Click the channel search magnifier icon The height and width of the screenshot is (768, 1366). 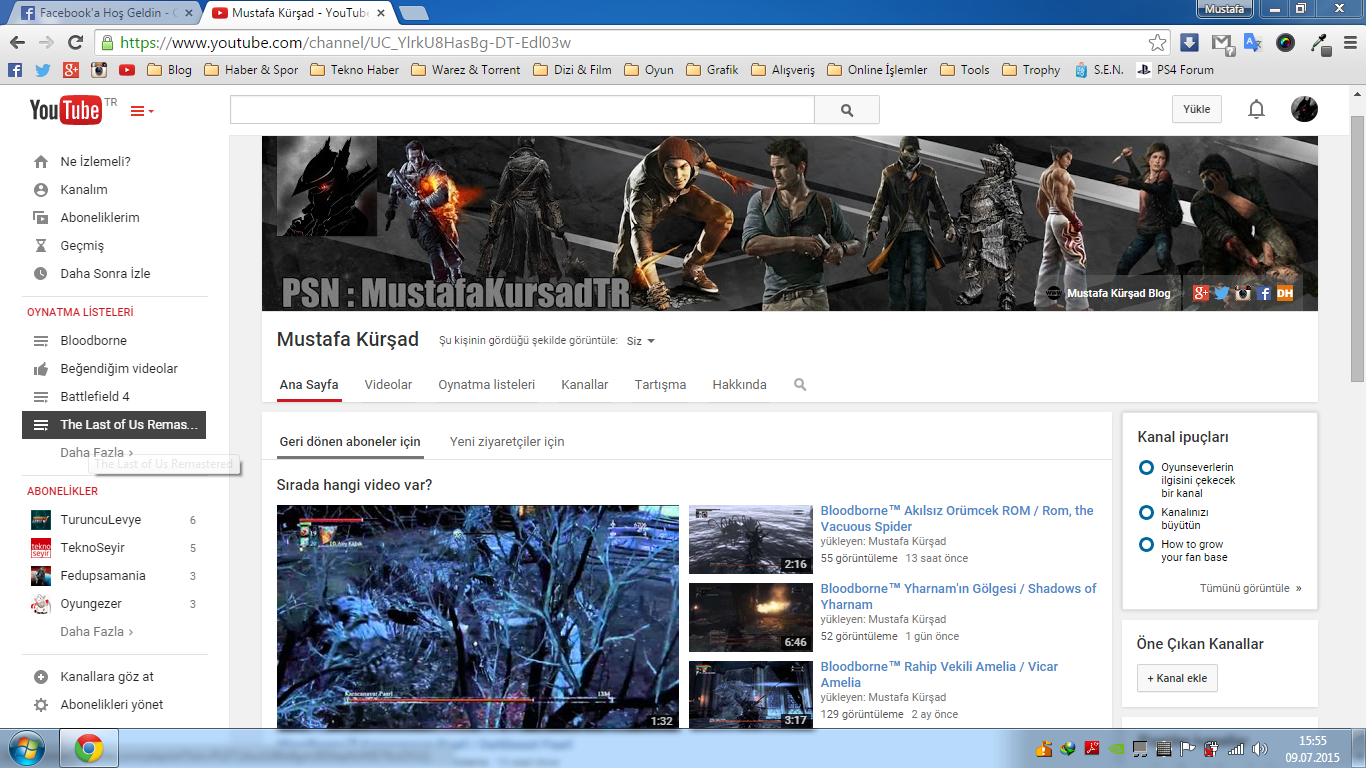pyautogui.click(x=800, y=384)
